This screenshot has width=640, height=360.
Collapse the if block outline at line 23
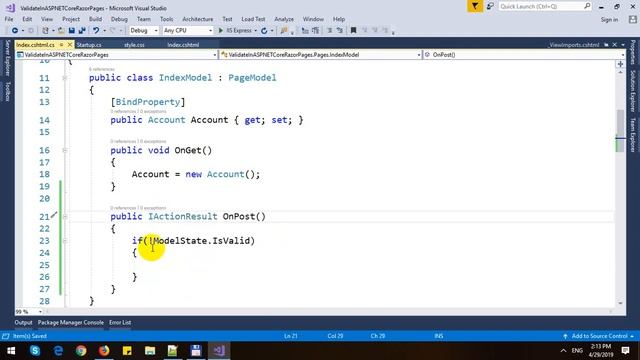[64, 241]
